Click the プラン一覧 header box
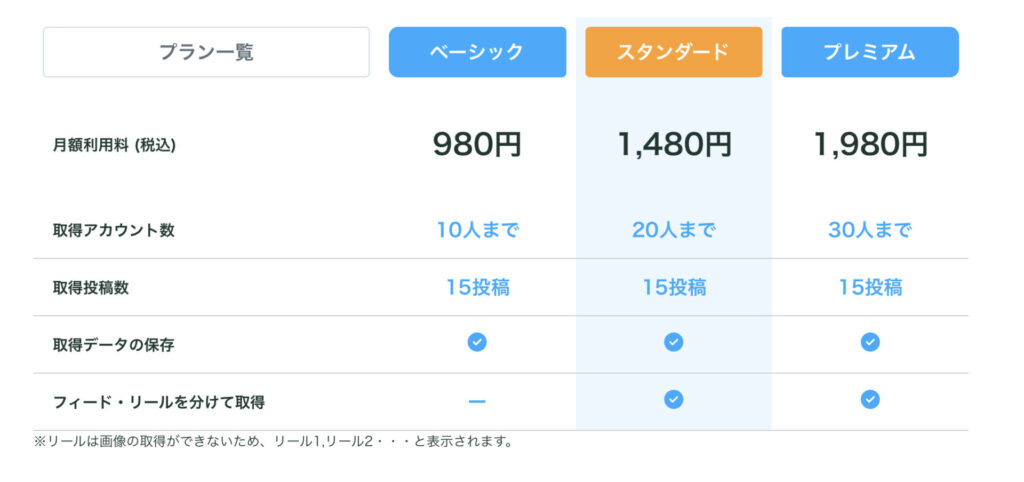1024x482 pixels. pyautogui.click(x=206, y=52)
